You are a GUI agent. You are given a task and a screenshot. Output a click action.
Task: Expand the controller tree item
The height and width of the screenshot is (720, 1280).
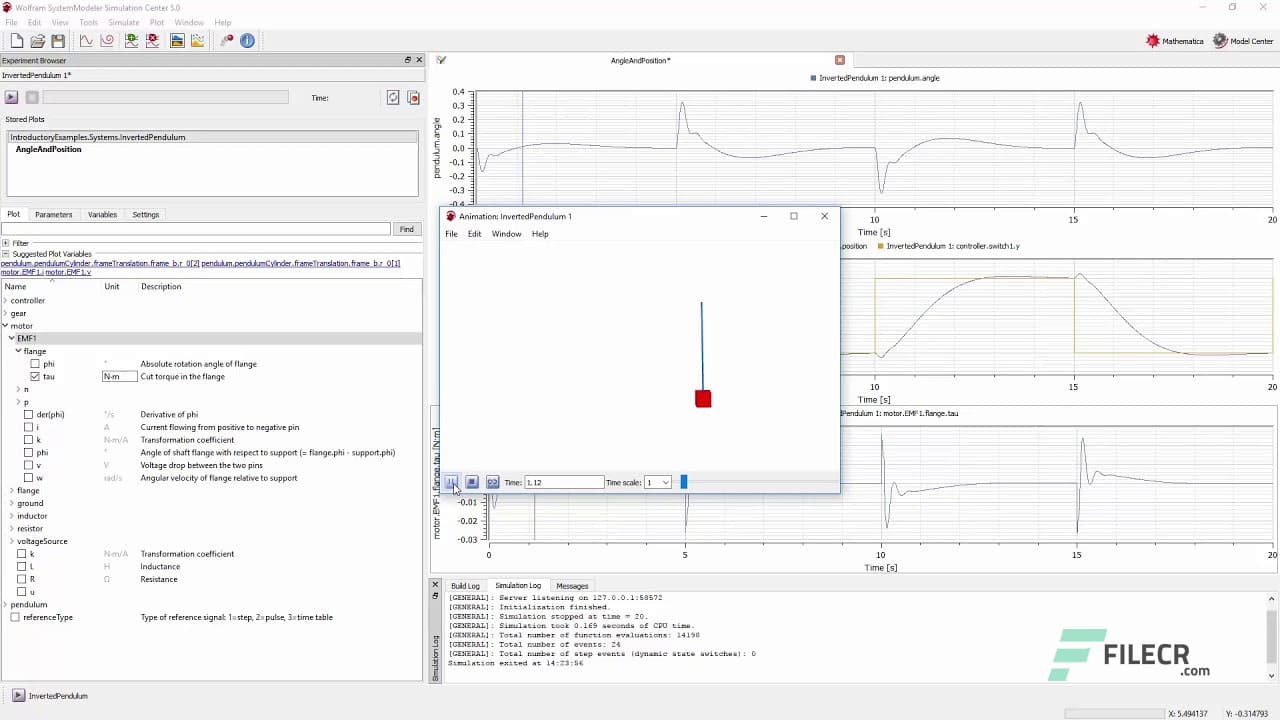click(x=7, y=300)
